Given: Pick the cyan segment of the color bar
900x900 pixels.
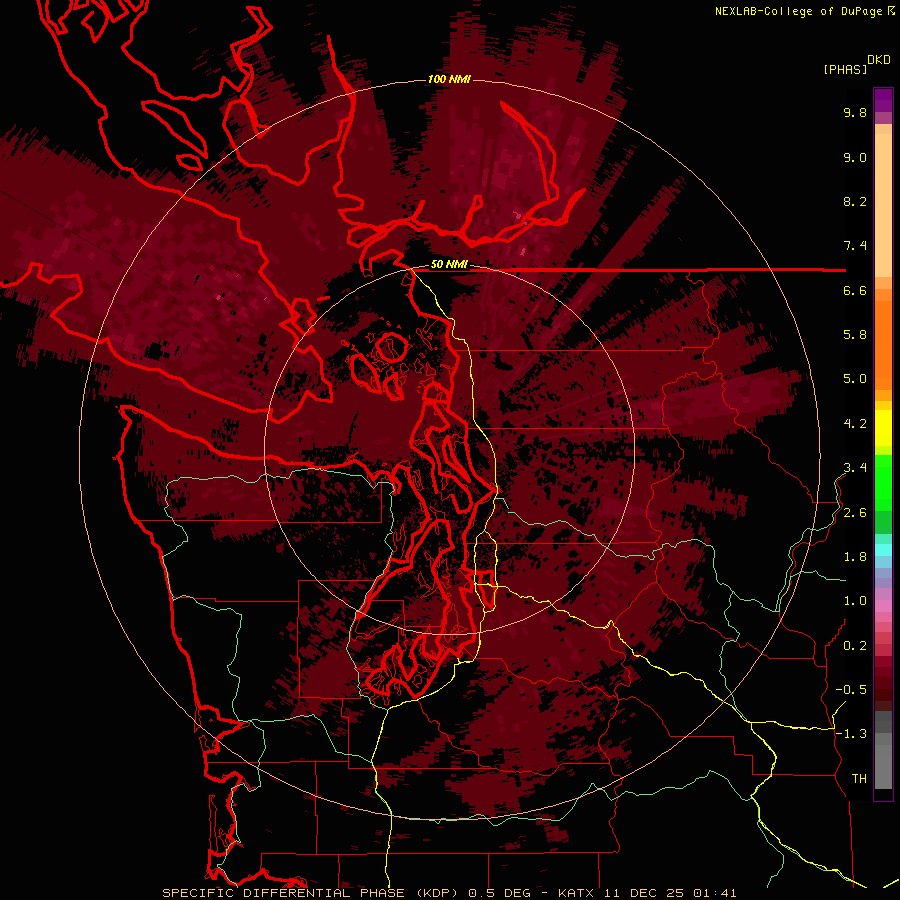Looking at the screenshot, I should tap(883, 549).
